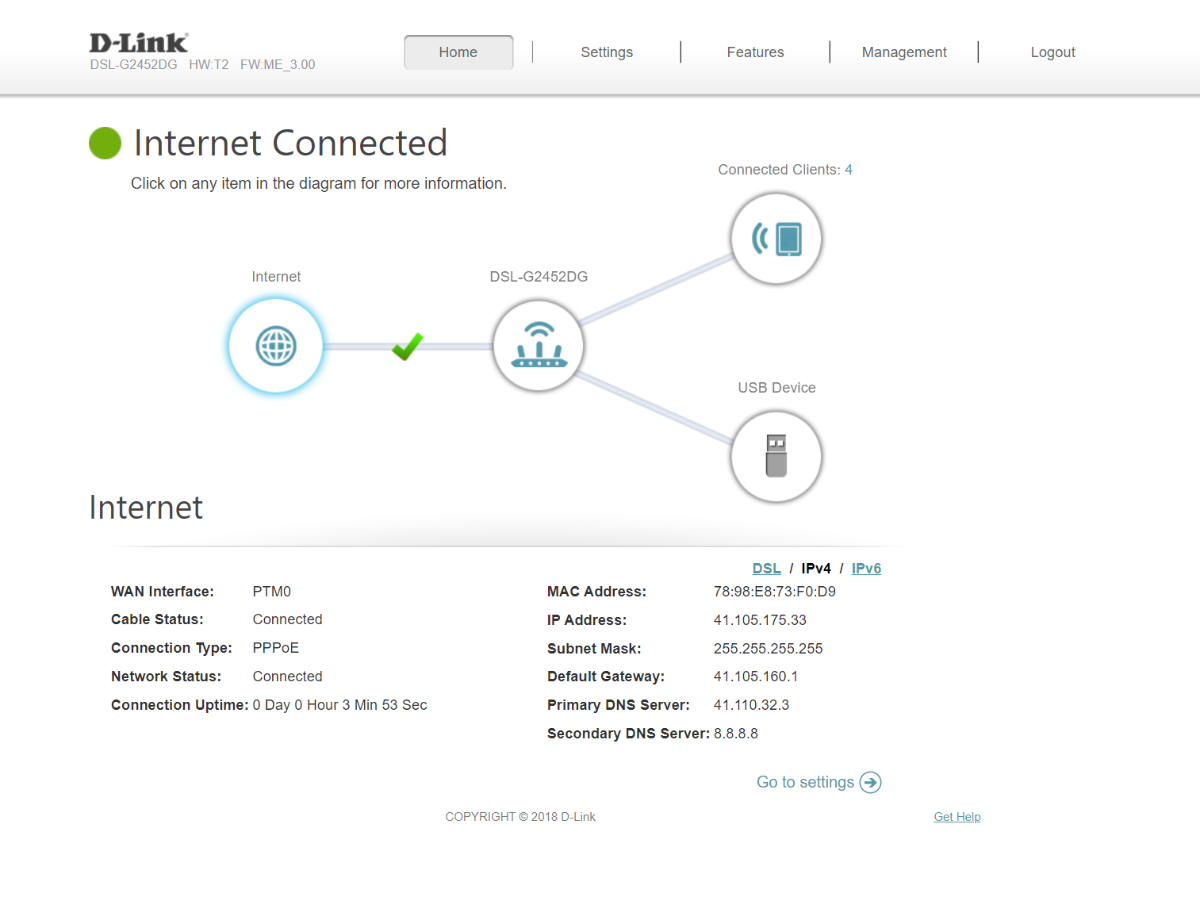Open the Features menu
1200x897 pixels.
click(x=755, y=52)
